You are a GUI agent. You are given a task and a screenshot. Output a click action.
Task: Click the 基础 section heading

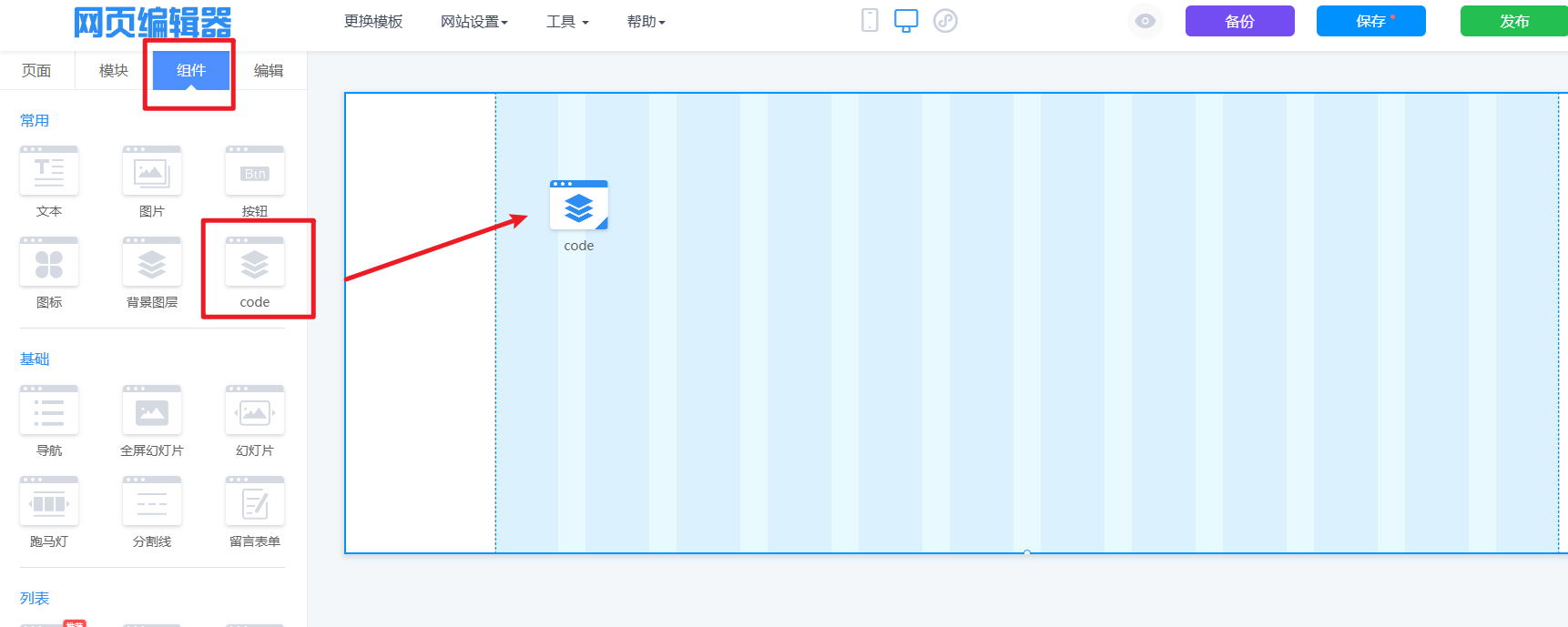pyautogui.click(x=35, y=359)
